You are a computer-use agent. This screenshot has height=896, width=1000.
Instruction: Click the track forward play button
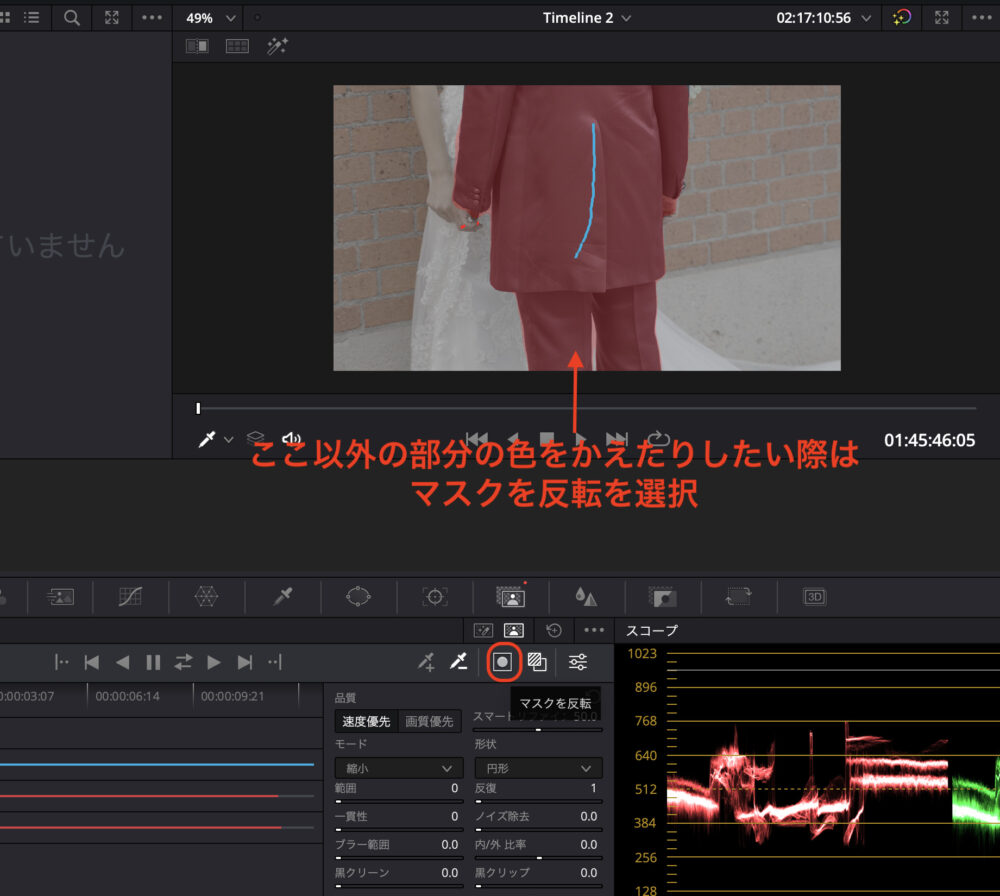[x=213, y=662]
